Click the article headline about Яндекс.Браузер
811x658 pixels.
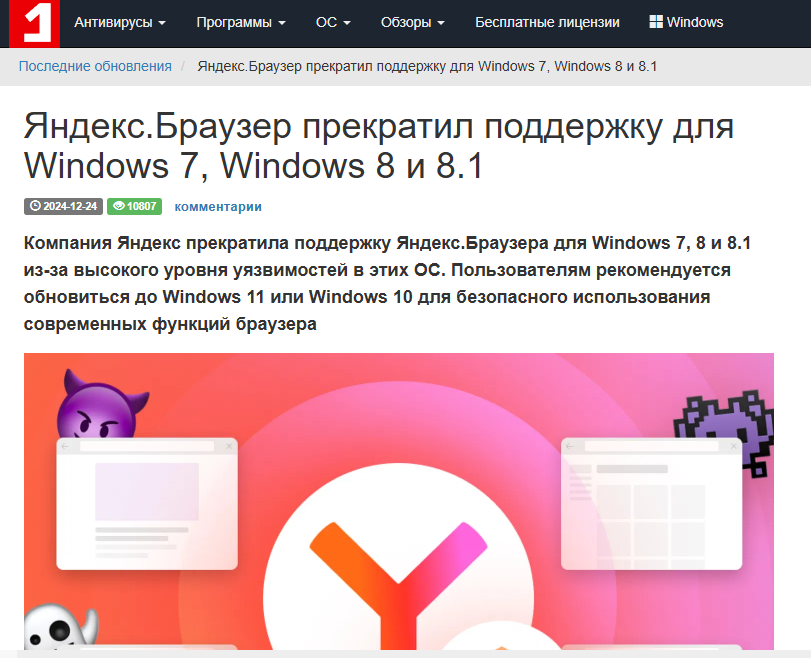coord(378,146)
